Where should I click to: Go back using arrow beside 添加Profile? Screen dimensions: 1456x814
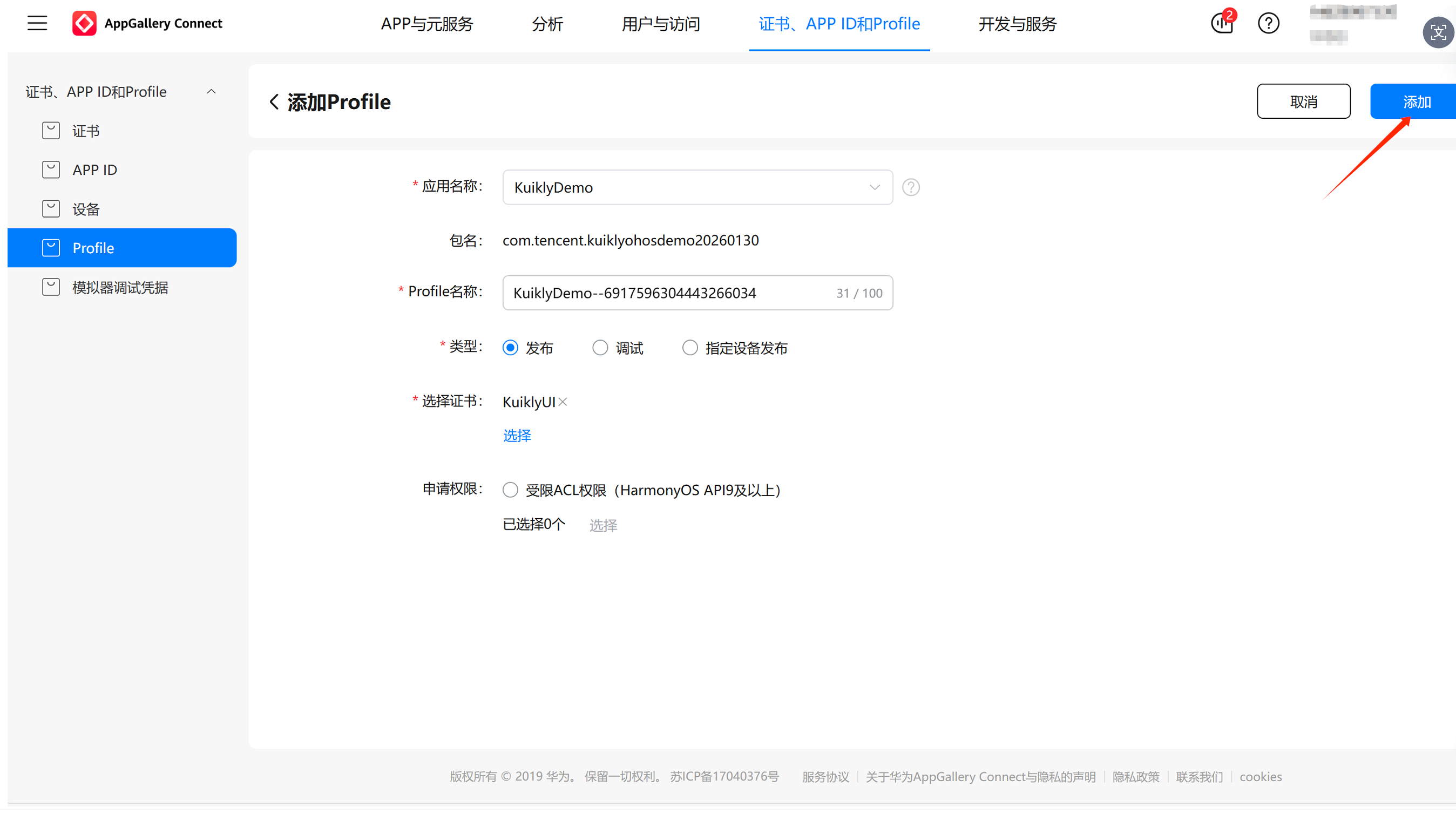point(274,101)
